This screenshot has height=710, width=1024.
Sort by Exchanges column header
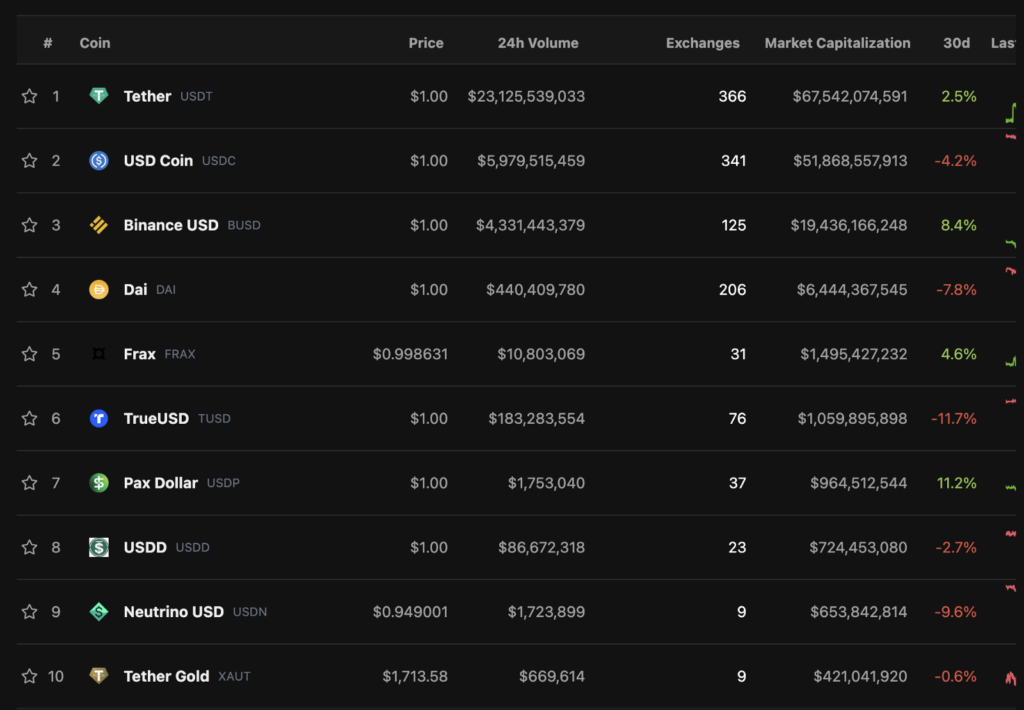pyautogui.click(x=703, y=43)
